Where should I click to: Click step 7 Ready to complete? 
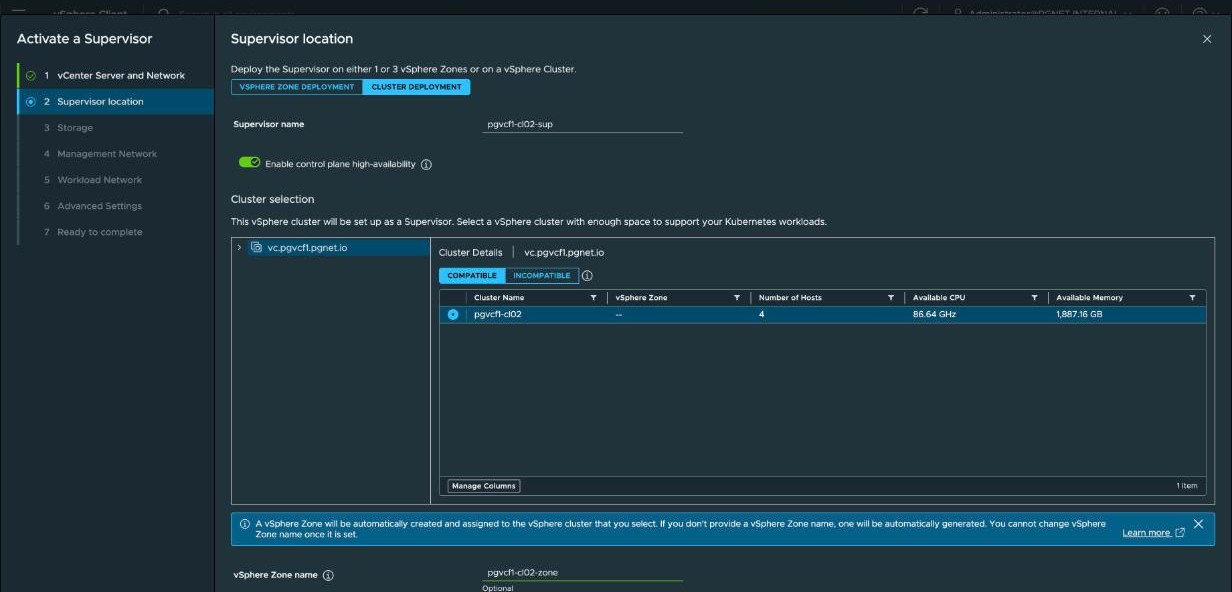click(100, 232)
